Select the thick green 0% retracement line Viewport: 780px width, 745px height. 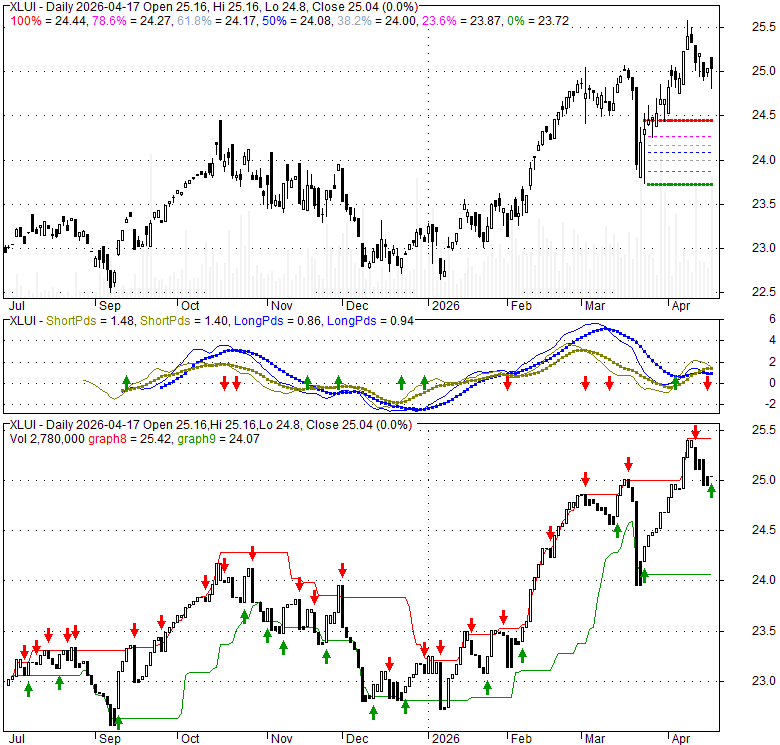pyautogui.click(x=680, y=185)
